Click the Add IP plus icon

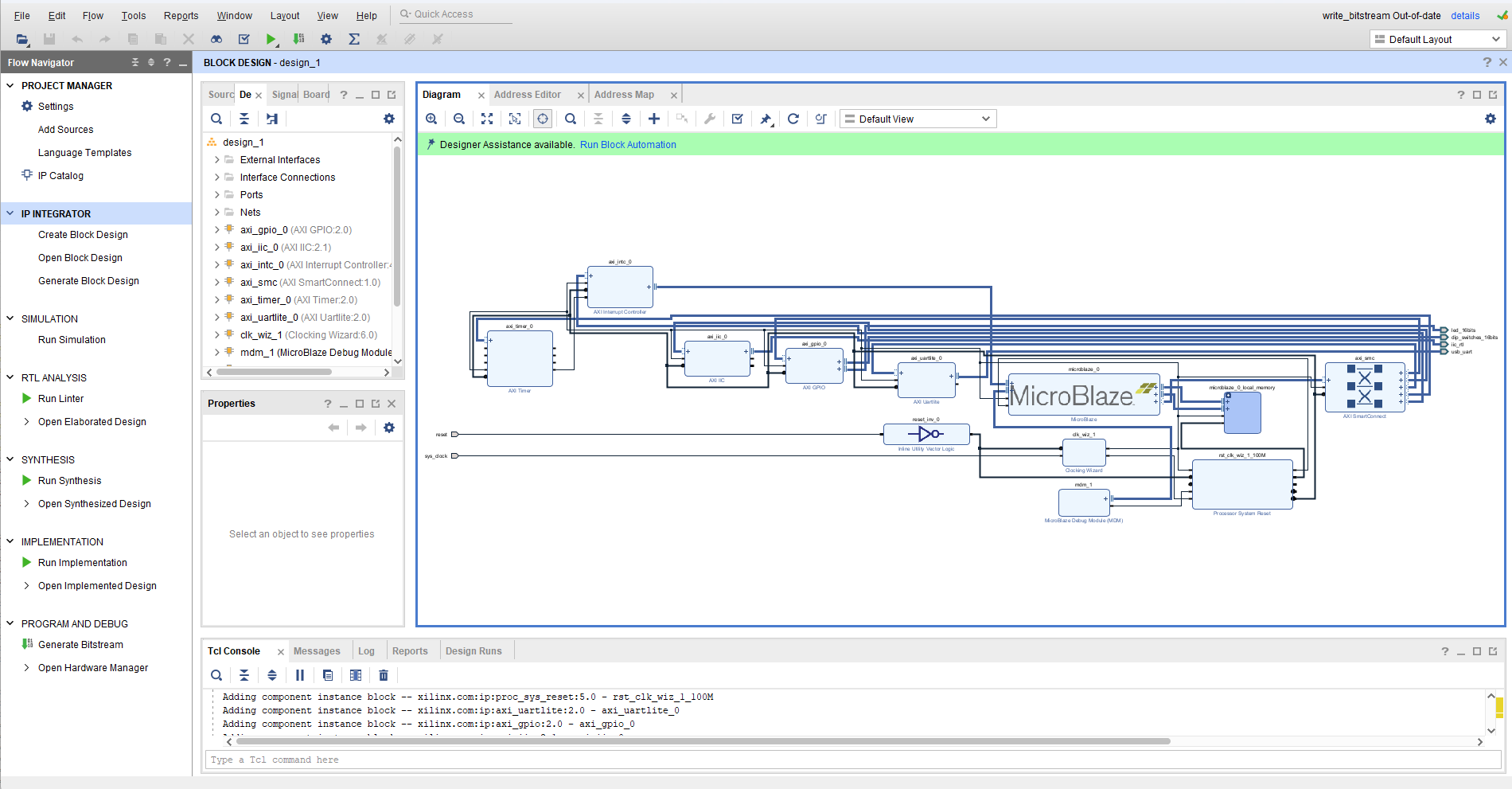[x=654, y=119]
